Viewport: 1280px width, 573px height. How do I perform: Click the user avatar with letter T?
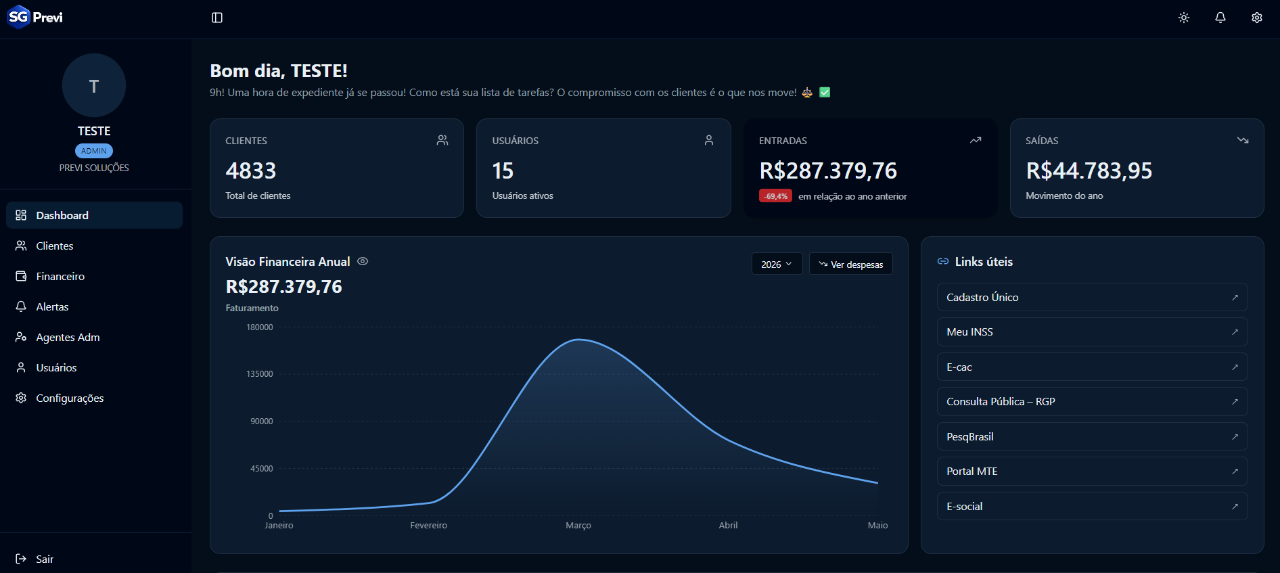pos(94,86)
